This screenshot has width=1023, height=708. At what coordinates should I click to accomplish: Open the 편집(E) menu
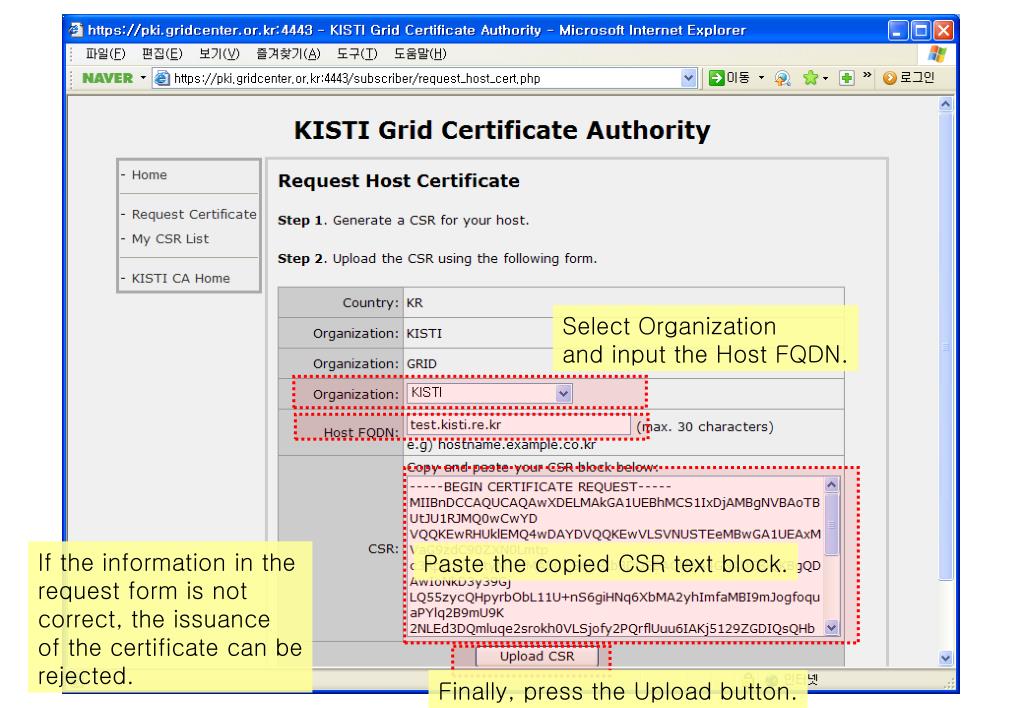(162, 54)
